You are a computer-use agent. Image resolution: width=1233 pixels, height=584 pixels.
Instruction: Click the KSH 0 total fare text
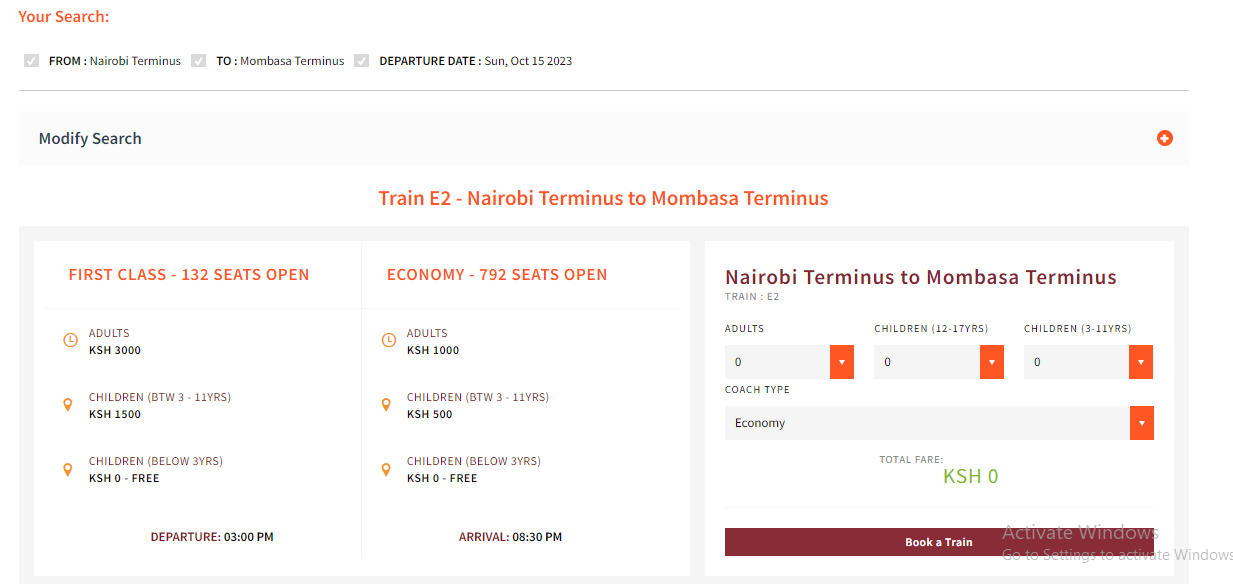pyautogui.click(x=970, y=476)
